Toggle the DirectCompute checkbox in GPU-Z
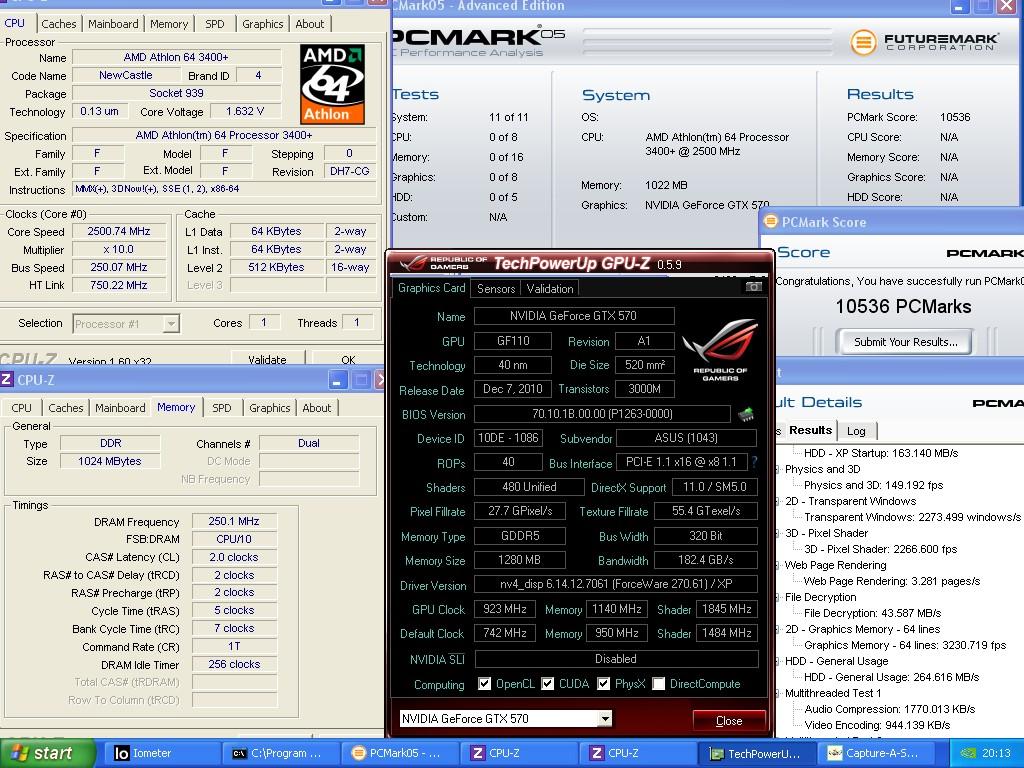Screen dimensions: 1024x768 [x=659, y=684]
